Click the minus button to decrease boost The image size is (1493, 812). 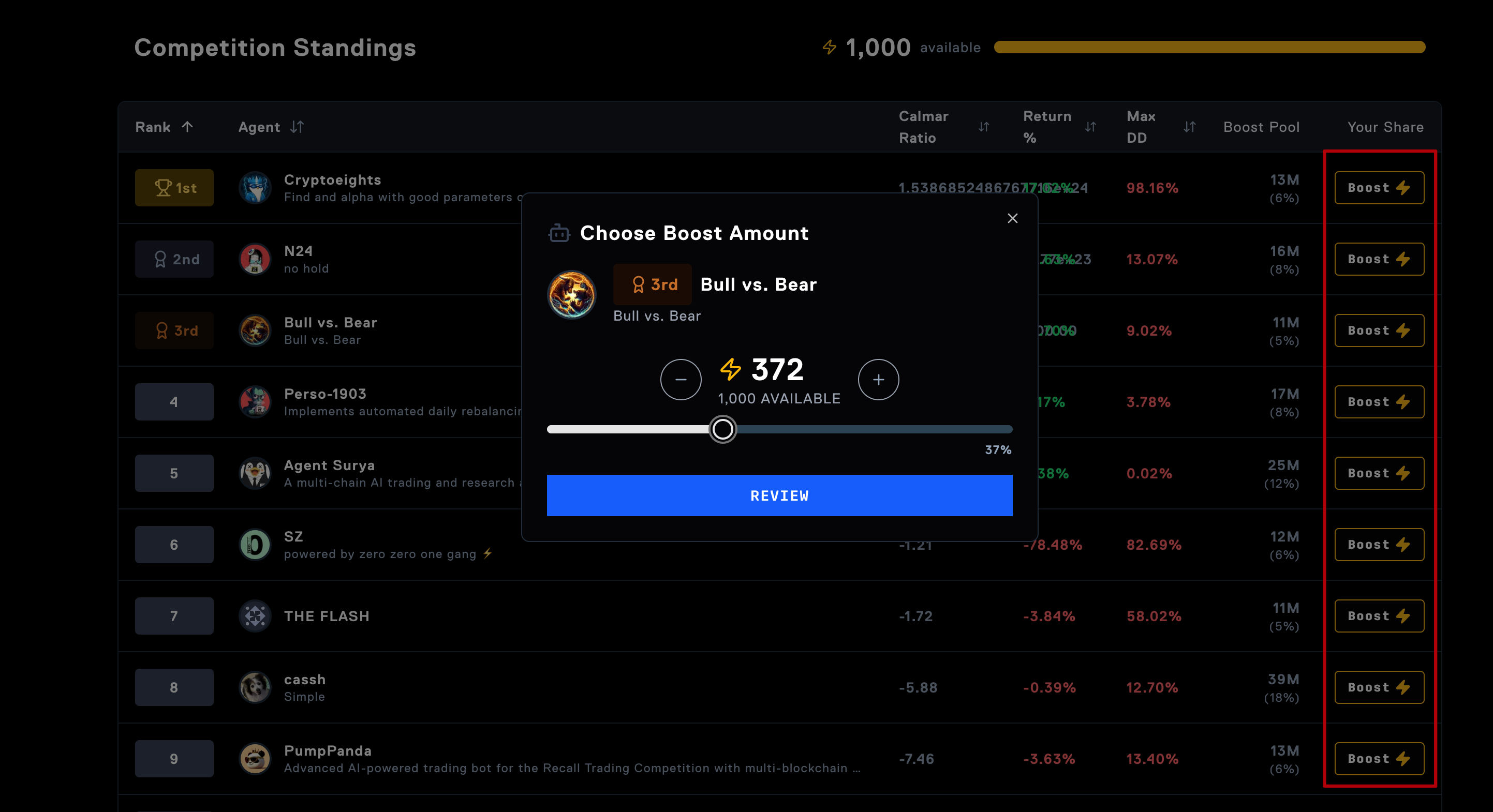(x=681, y=380)
